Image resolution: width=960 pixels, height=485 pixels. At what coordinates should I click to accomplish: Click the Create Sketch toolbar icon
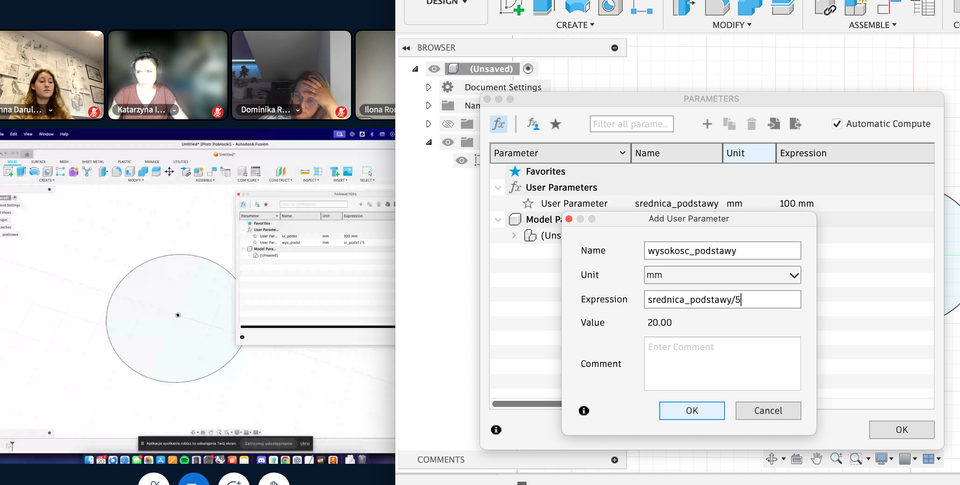tap(513, 7)
